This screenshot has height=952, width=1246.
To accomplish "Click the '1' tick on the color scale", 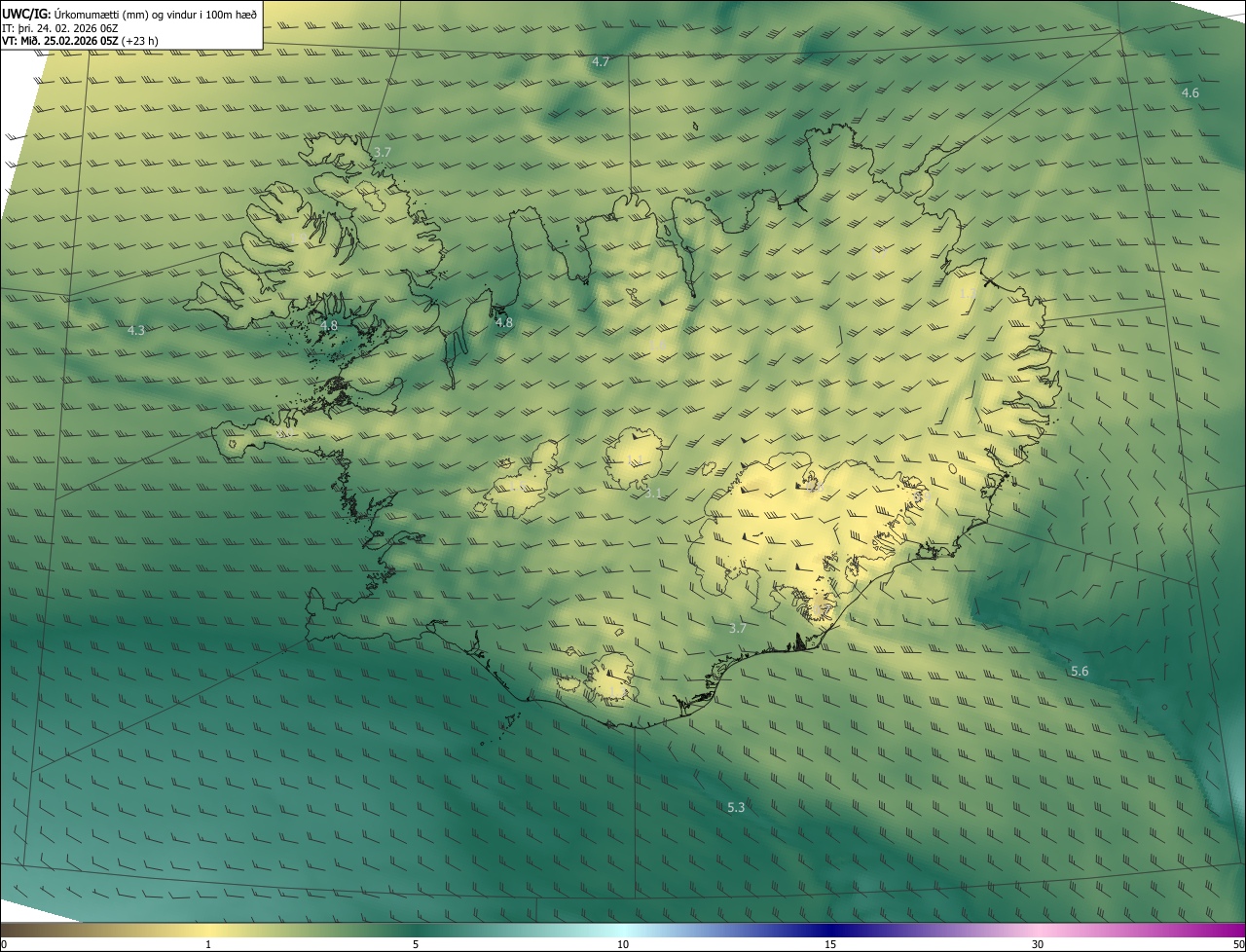I will 208,944.
